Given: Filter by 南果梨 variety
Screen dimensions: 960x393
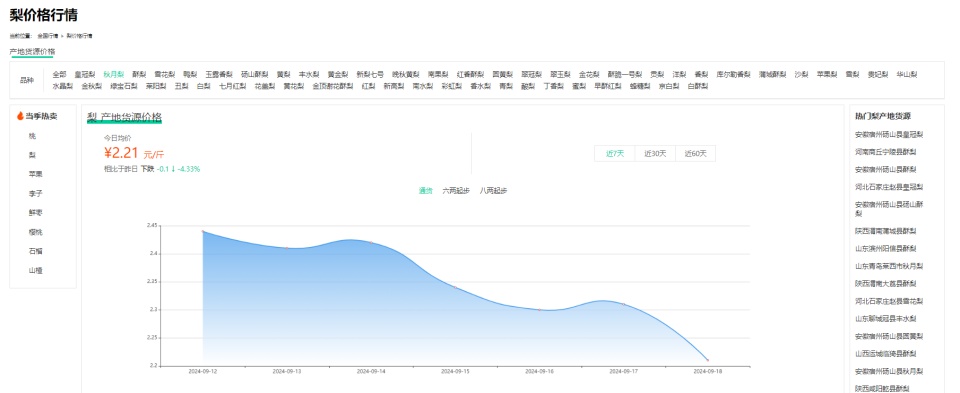Looking at the screenshot, I should (438, 74).
